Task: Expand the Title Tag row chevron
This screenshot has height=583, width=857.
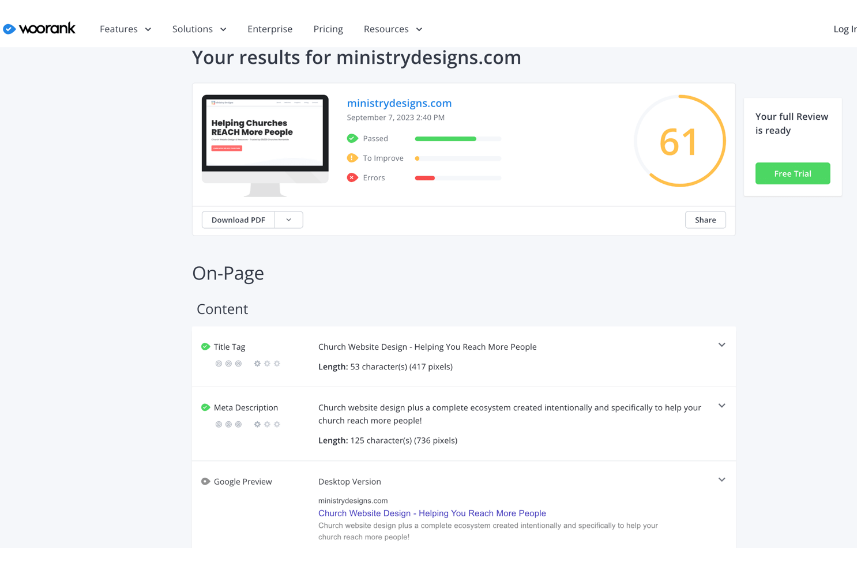Action: click(x=722, y=345)
